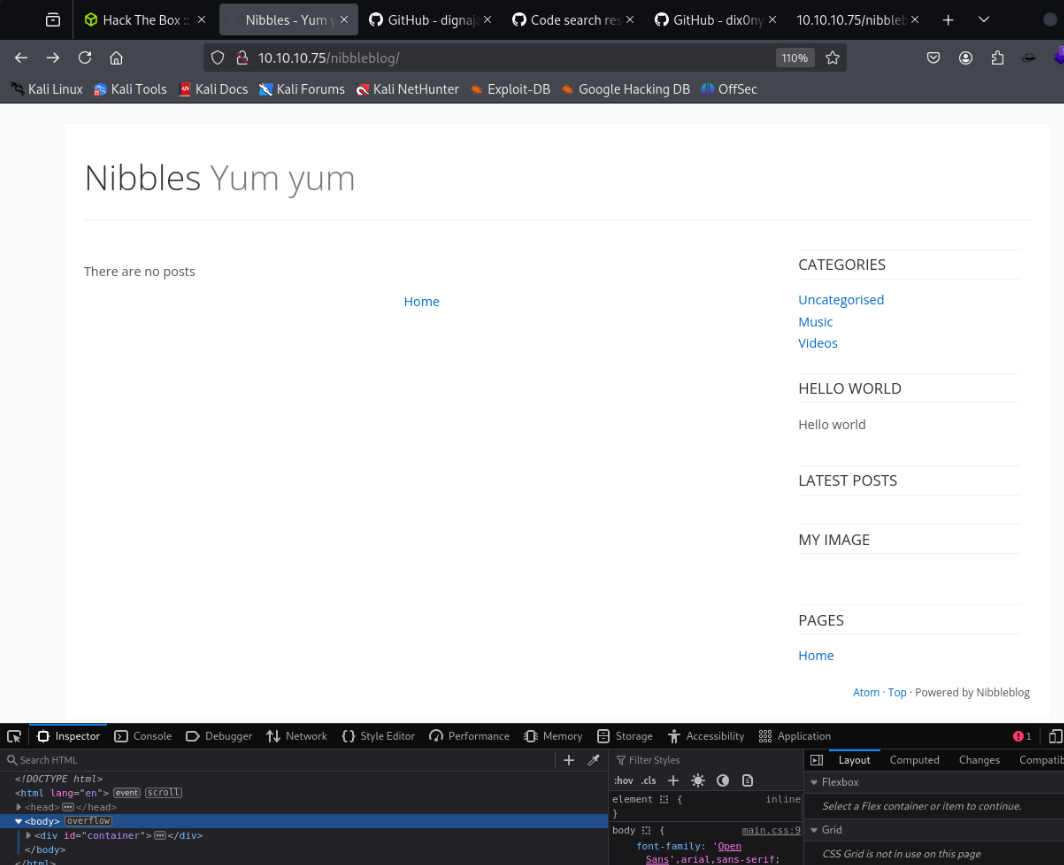Toggle :hov pseudo-class panel
The height and width of the screenshot is (865, 1064).
coord(623,780)
